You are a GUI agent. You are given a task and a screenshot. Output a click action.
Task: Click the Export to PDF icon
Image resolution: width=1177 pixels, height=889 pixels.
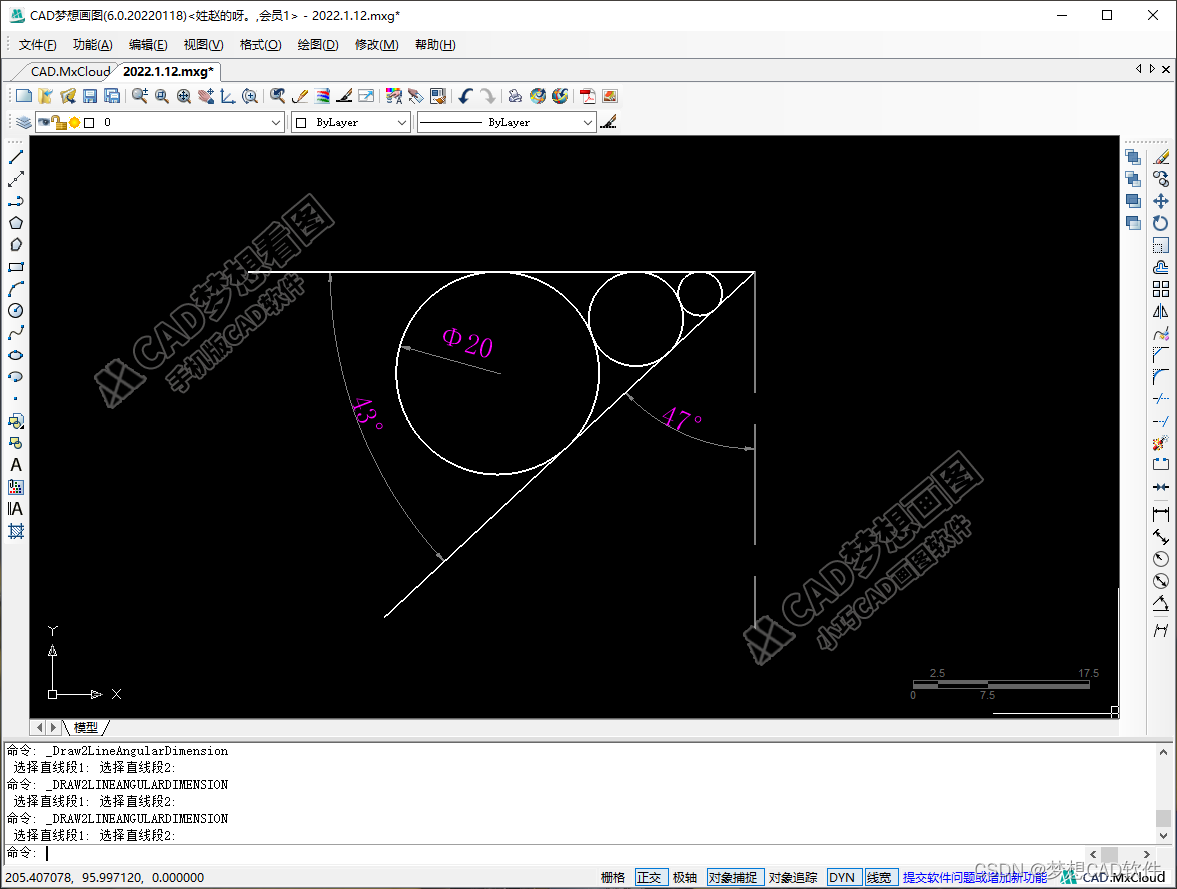(587, 96)
